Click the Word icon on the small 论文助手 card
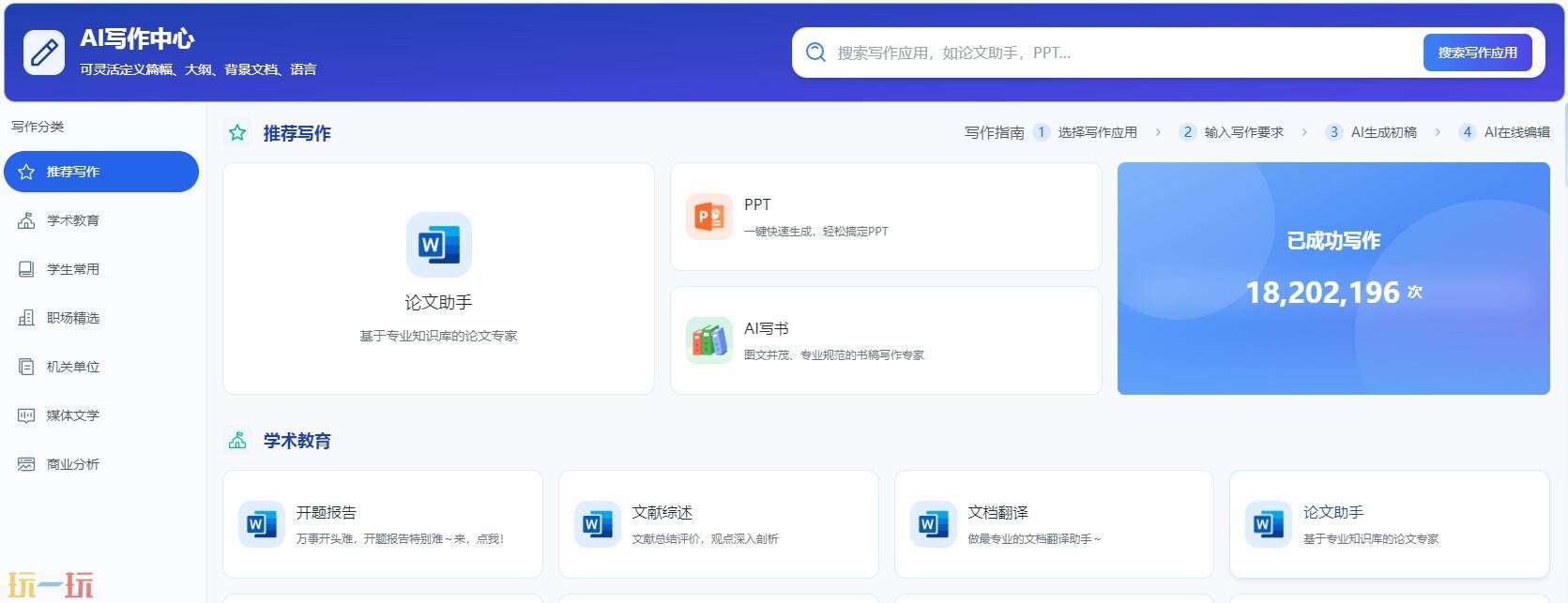This screenshot has width=1568, height=603. pos(1268,524)
